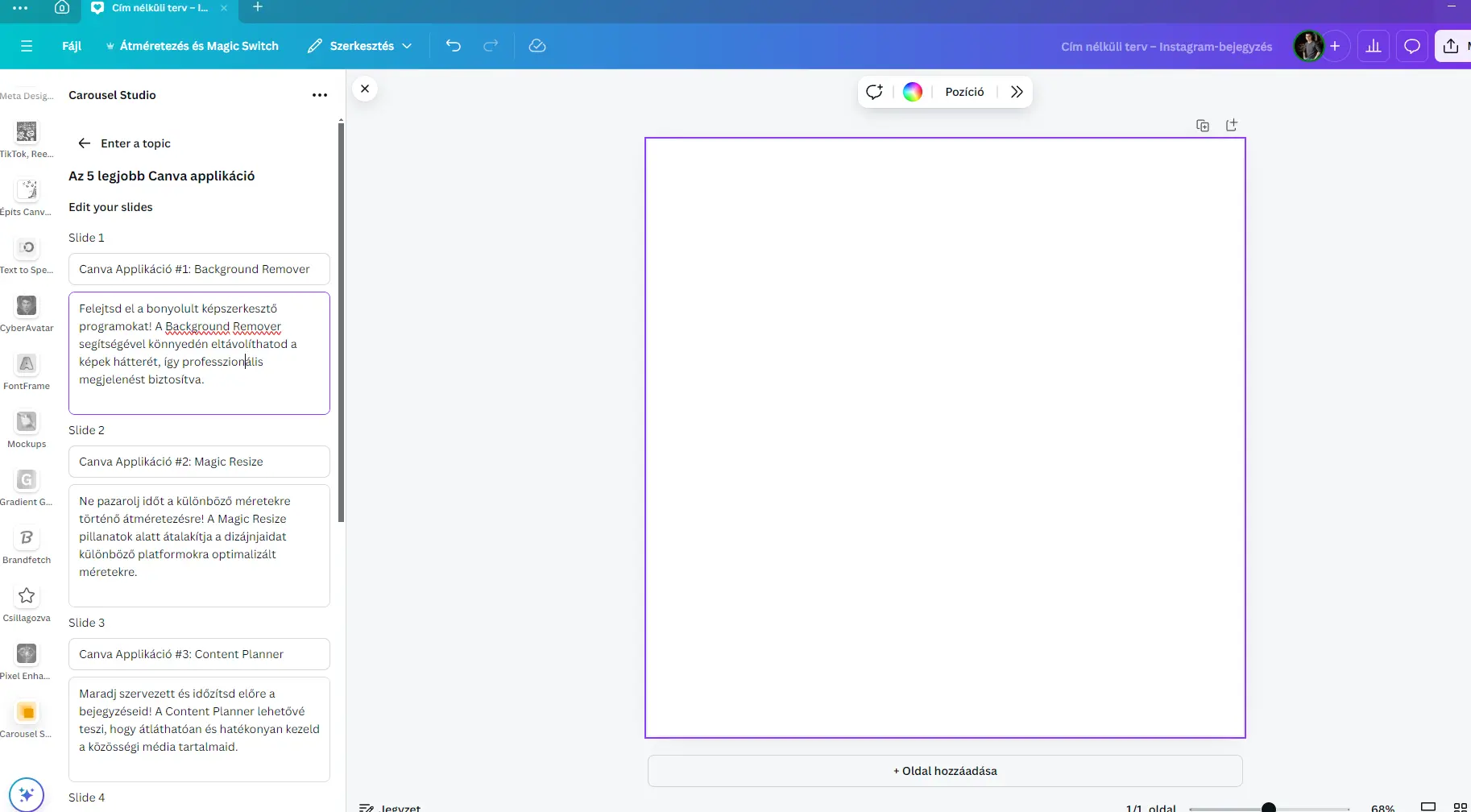
Task: Click the Slide 1 label
Action: (86, 238)
